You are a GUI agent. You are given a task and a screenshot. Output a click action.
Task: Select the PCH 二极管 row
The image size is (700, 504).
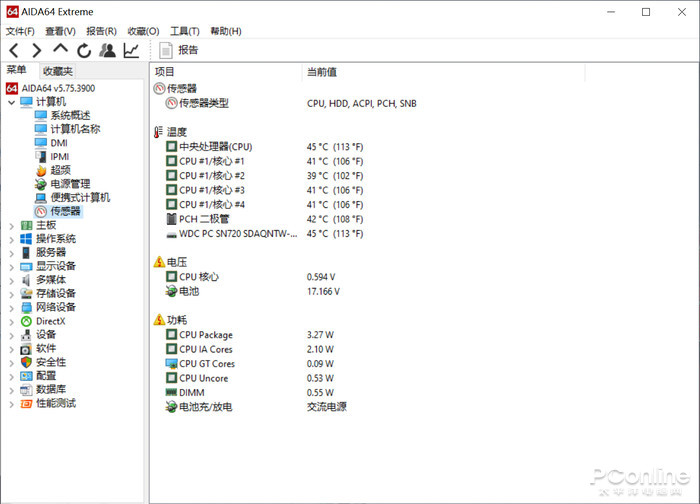[x=264, y=219]
